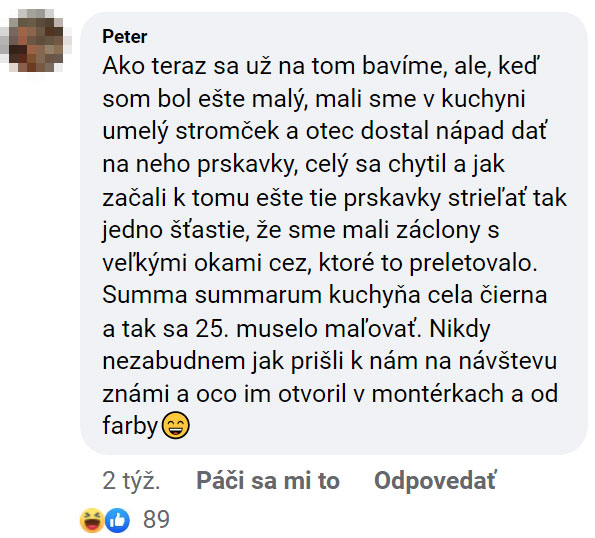Viewport: 595px width, 538px height.
Task: Click 'Odpovedať' to reply to Peter
Action: point(435,481)
